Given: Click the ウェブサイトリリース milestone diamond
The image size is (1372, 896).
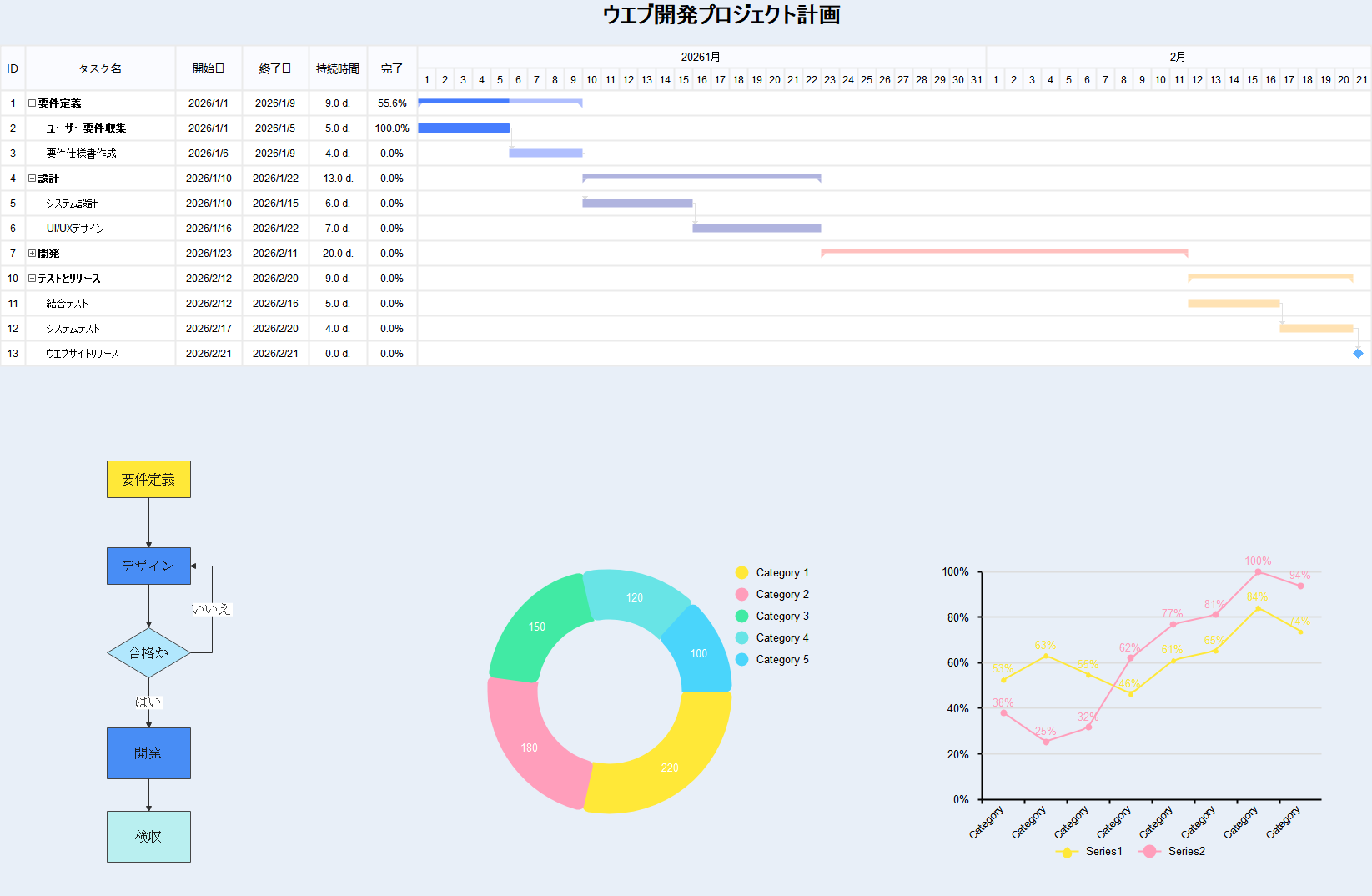Looking at the screenshot, I should (1358, 354).
